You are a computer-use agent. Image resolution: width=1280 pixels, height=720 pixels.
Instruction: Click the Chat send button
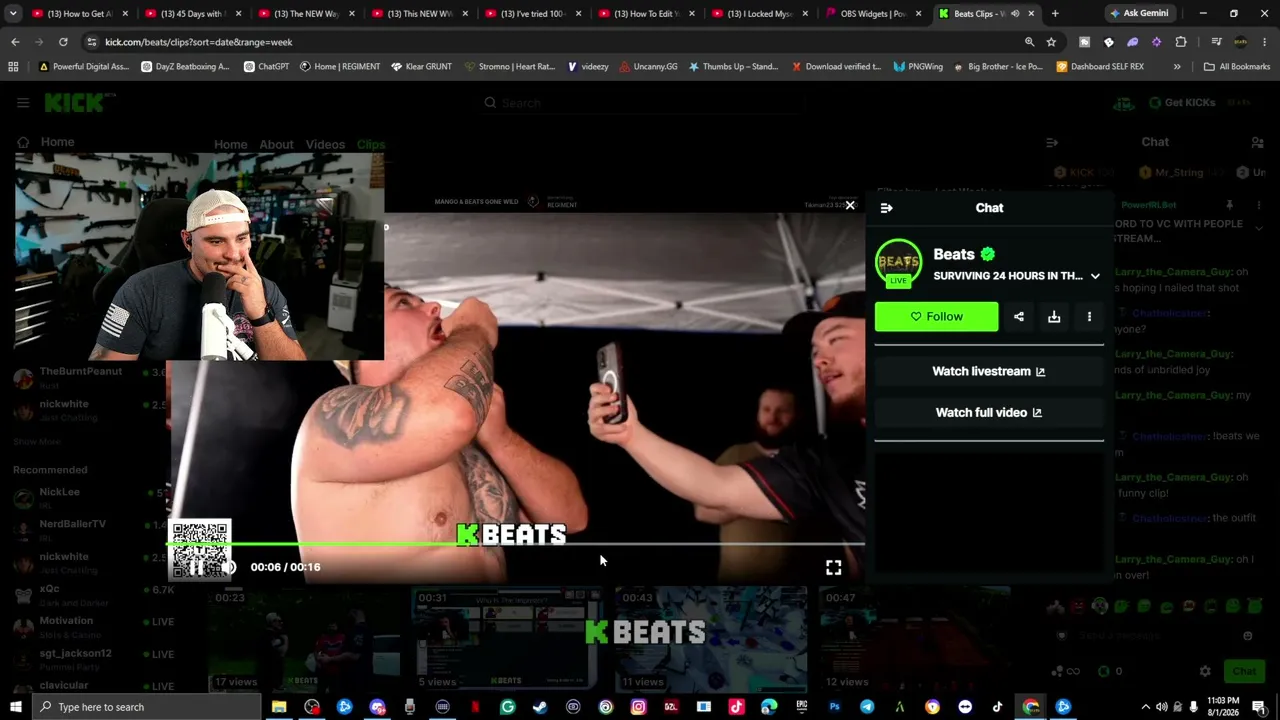pos(1244,671)
